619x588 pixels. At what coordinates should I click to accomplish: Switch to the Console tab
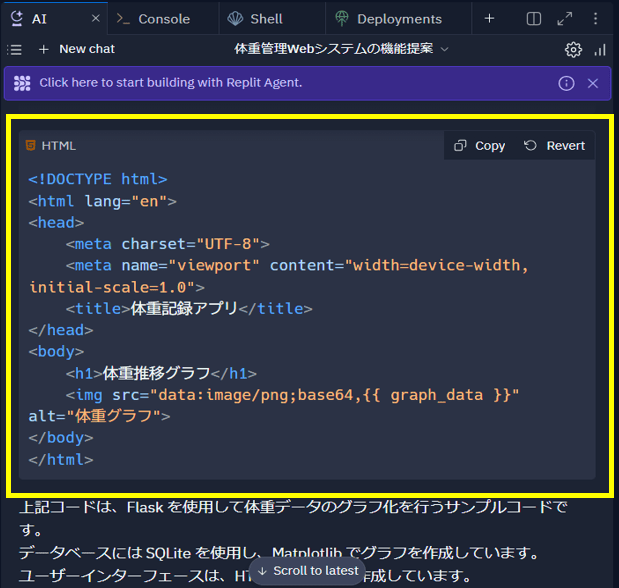click(x=153, y=19)
